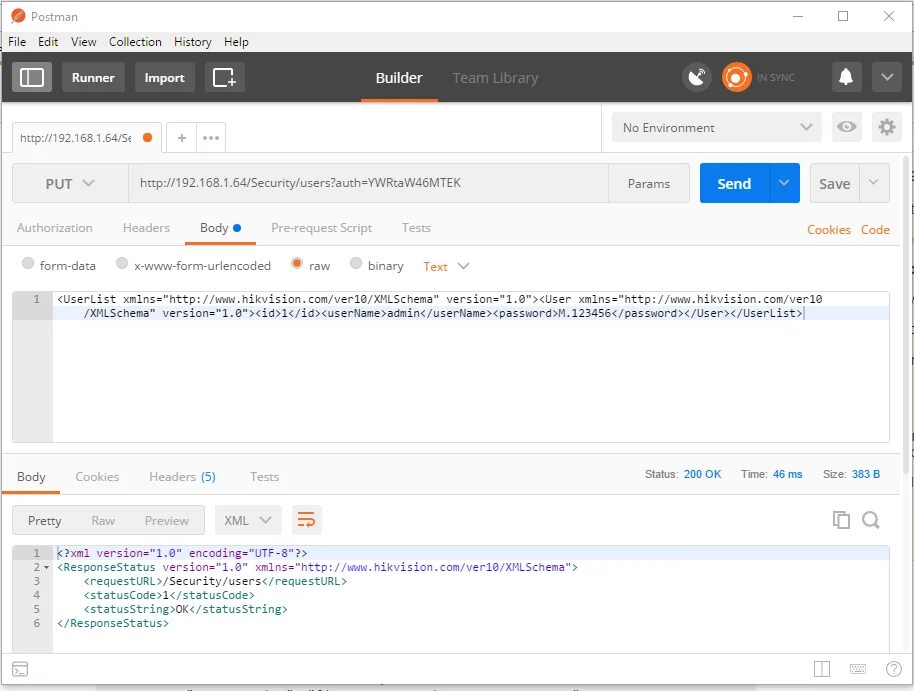Open the Code link
Image resolution: width=914 pixels, height=691 pixels.
point(875,230)
